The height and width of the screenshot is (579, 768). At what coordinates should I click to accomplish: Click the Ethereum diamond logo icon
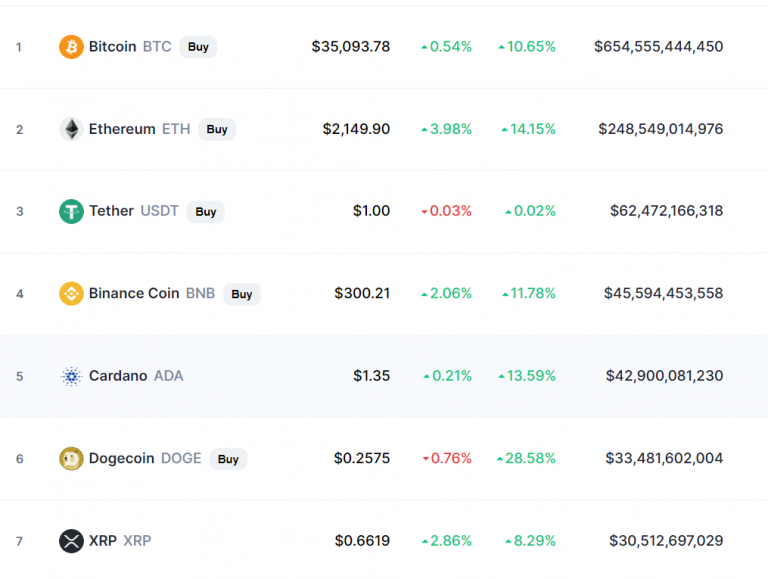coord(71,129)
